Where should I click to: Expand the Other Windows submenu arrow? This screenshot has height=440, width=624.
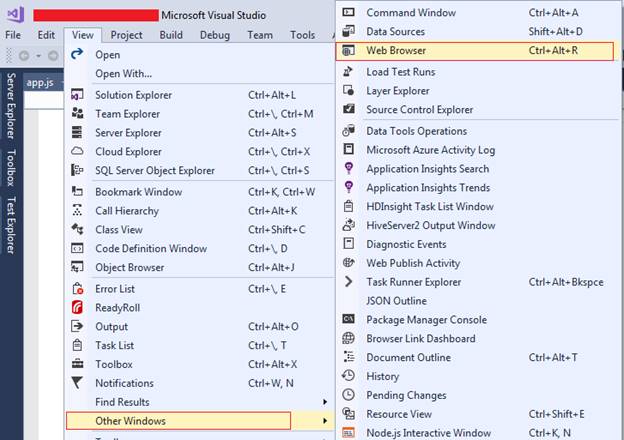324,421
